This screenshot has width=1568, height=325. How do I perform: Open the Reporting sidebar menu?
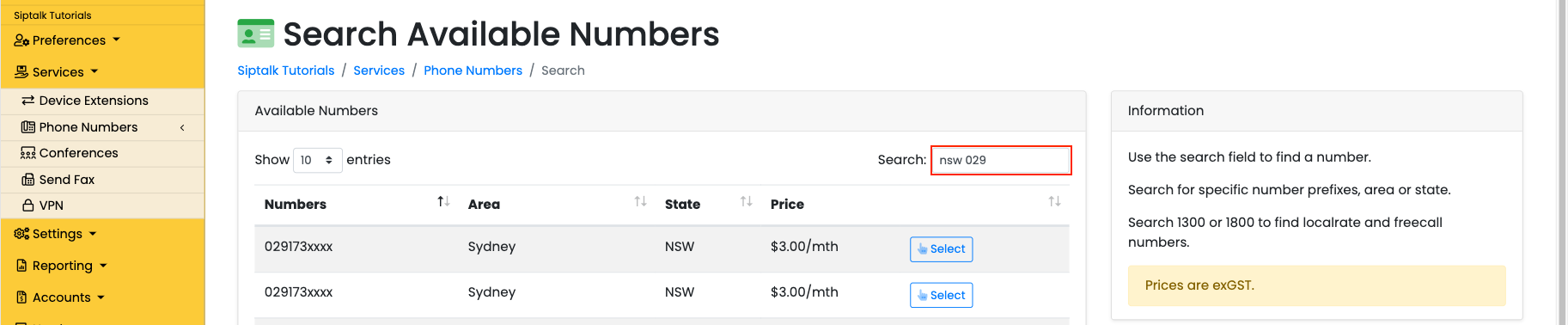click(x=60, y=266)
